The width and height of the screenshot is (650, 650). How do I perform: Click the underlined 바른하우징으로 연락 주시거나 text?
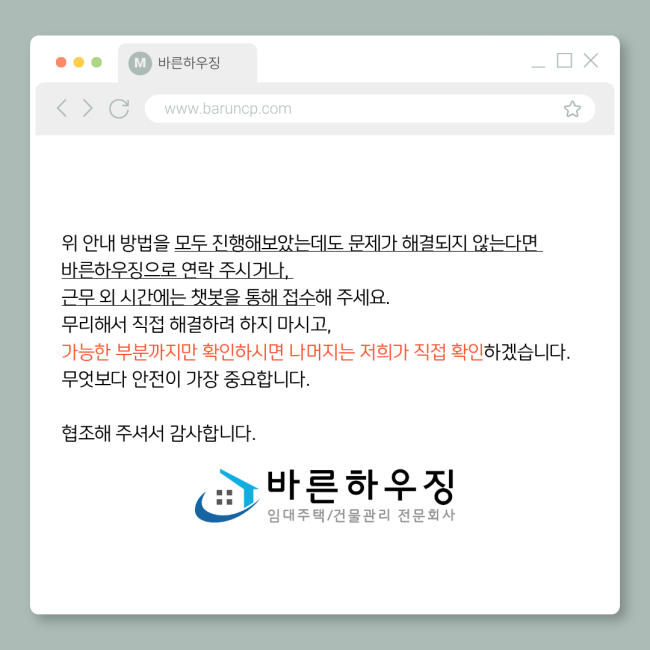tap(177, 270)
